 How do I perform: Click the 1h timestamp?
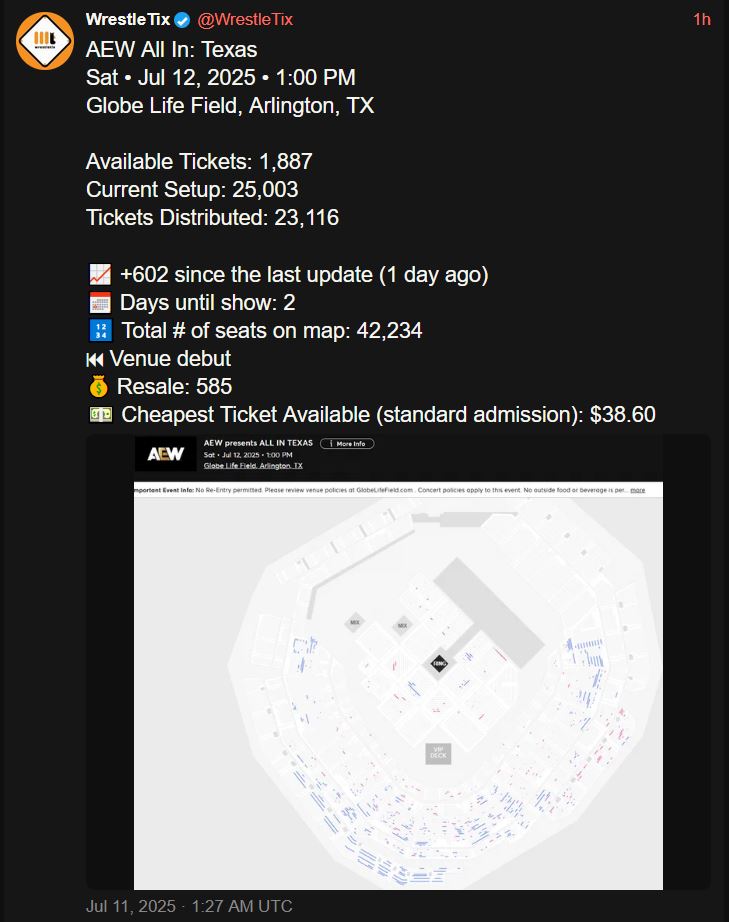pyautogui.click(x=702, y=19)
